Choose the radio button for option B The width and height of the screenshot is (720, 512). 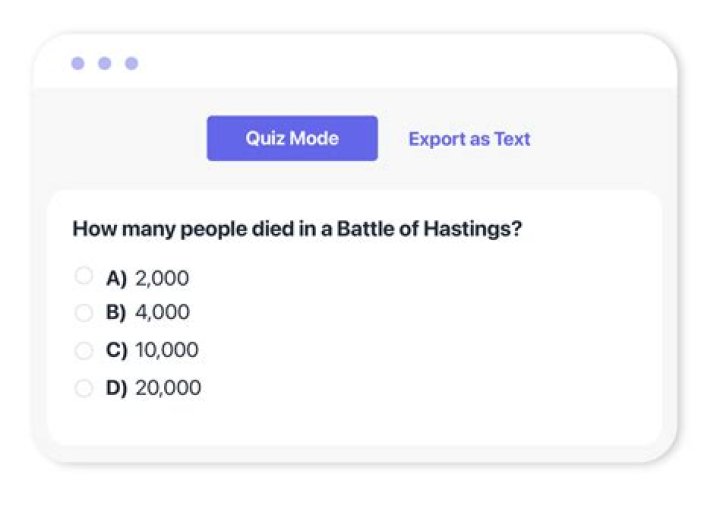(84, 313)
